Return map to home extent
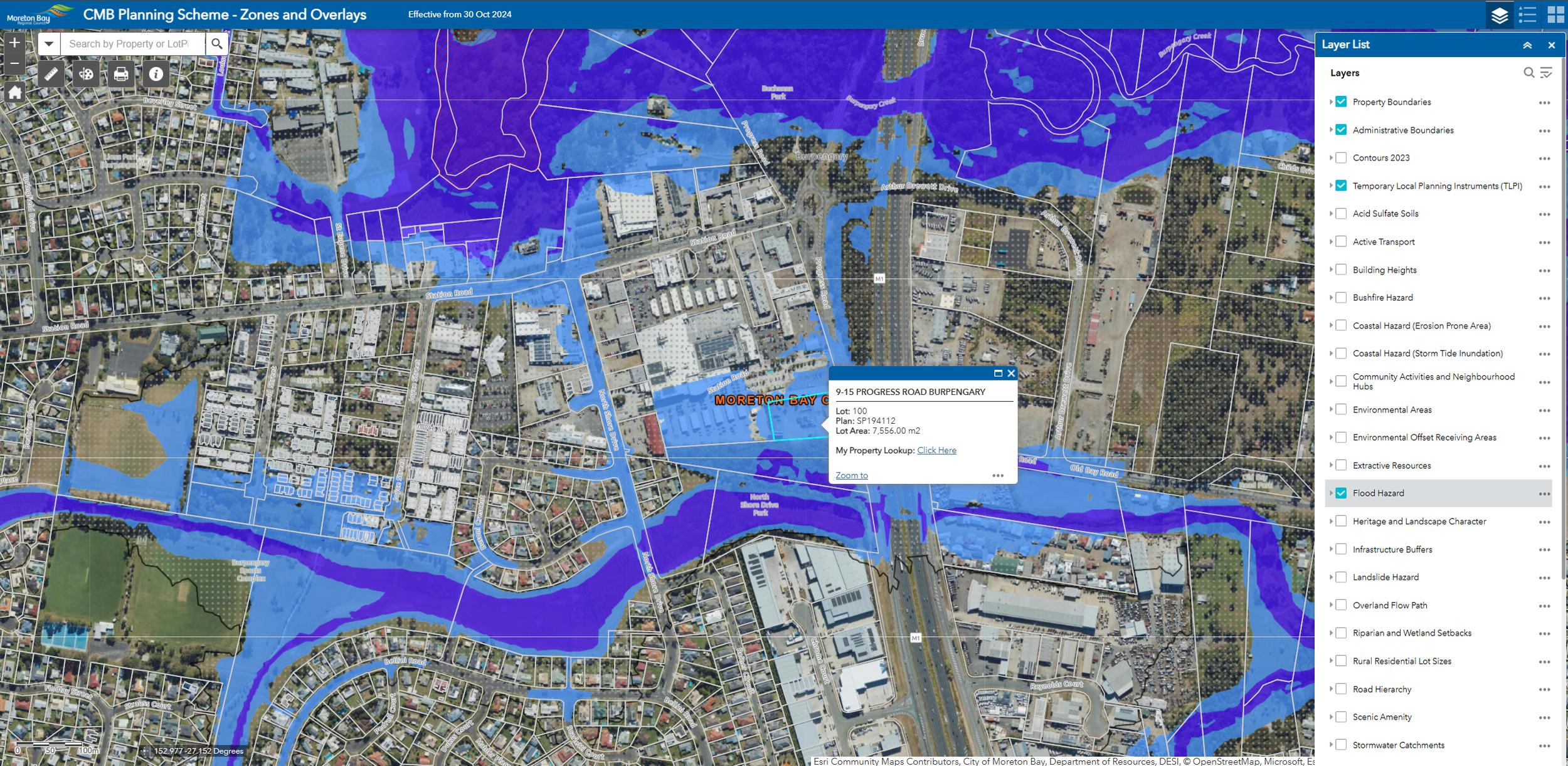Viewport: 1568px width, 766px height. (14, 93)
